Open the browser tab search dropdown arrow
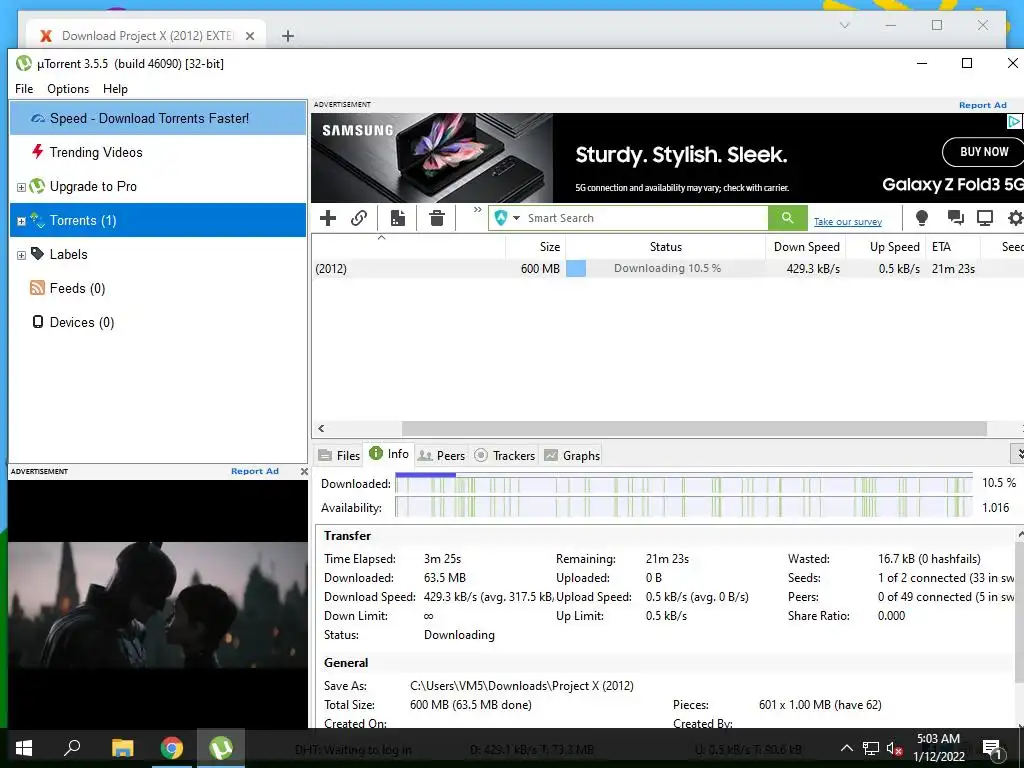The height and width of the screenshot is (768, 1024). click(844, 25)
